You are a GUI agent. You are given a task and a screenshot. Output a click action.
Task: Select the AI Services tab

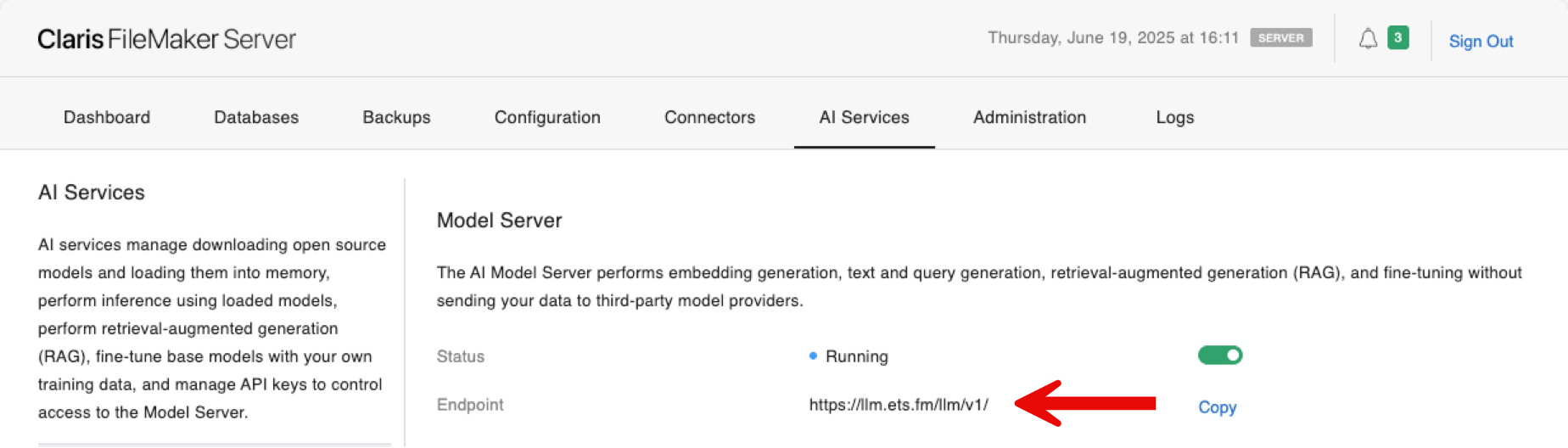[x=864, y=117]
